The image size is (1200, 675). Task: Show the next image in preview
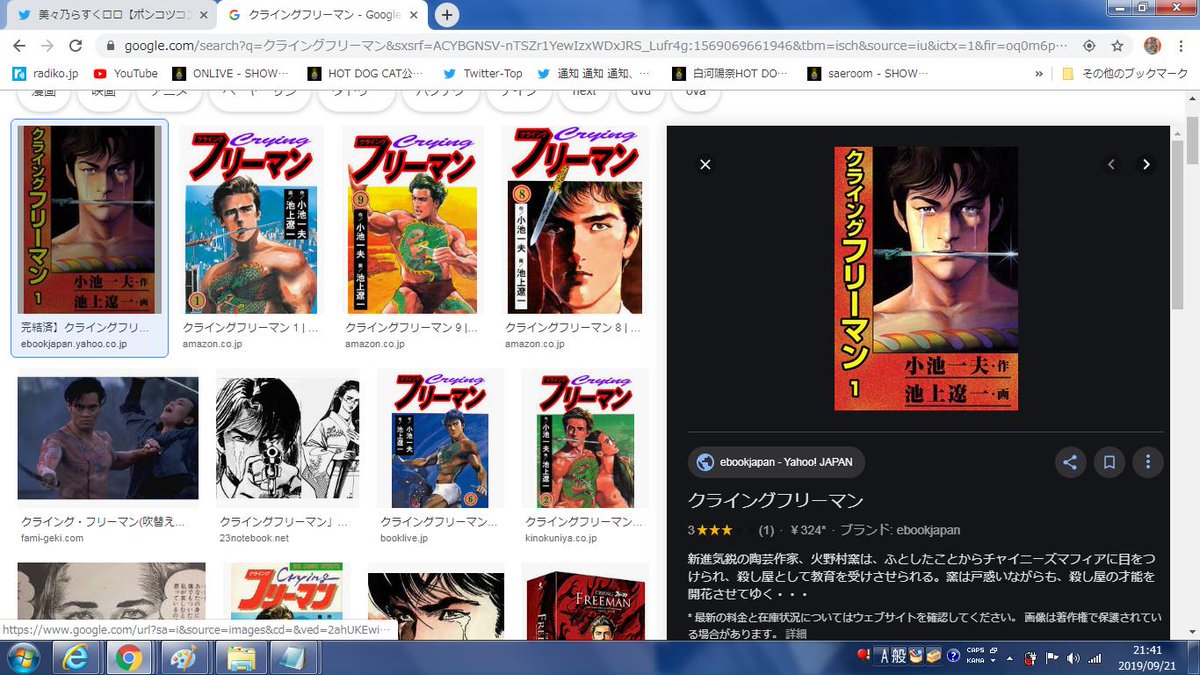[x=1146, y=164]
